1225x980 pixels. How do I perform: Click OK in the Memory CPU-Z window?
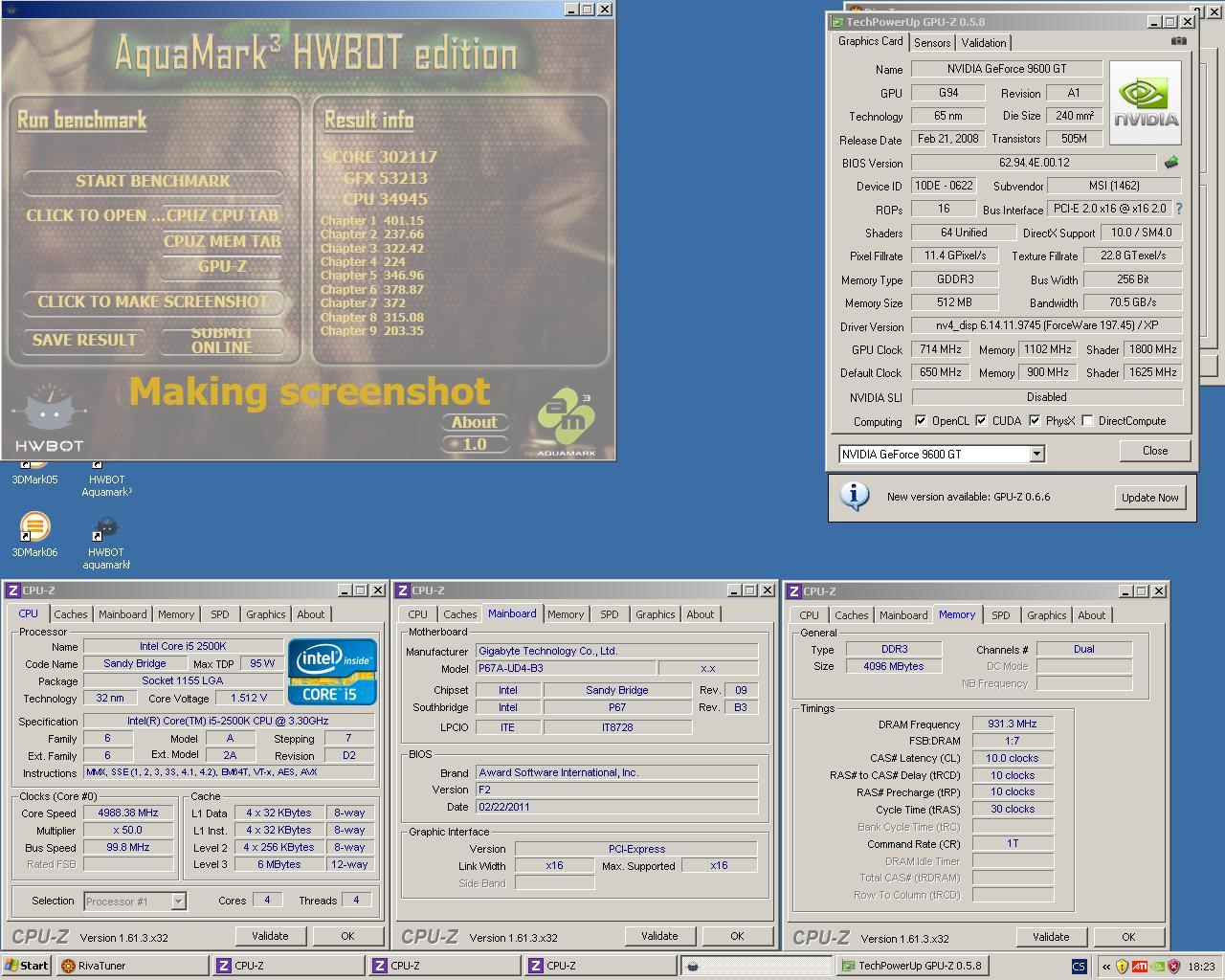click(1128, 937)
